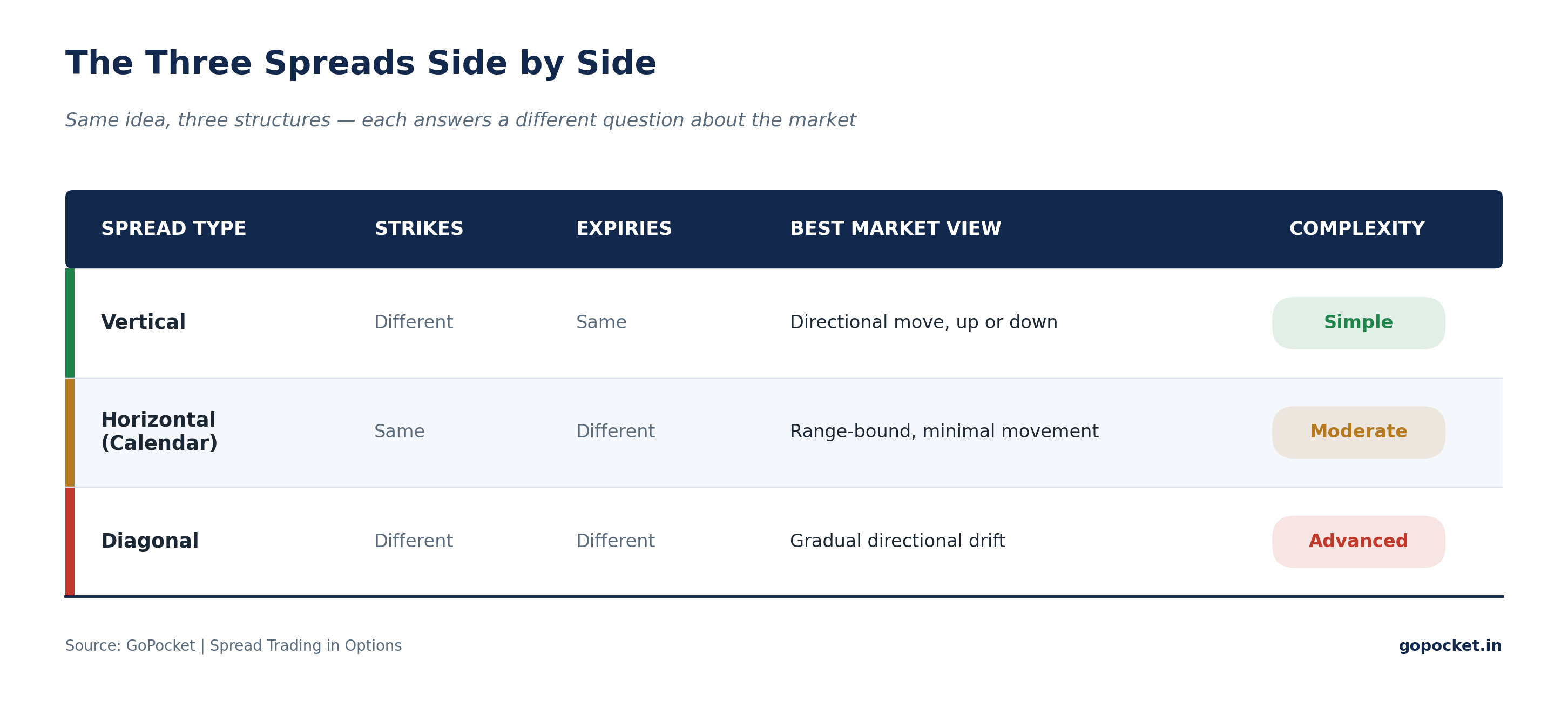
Task: Click the orange Horizontal row color bar
Action: coord(70,433)
